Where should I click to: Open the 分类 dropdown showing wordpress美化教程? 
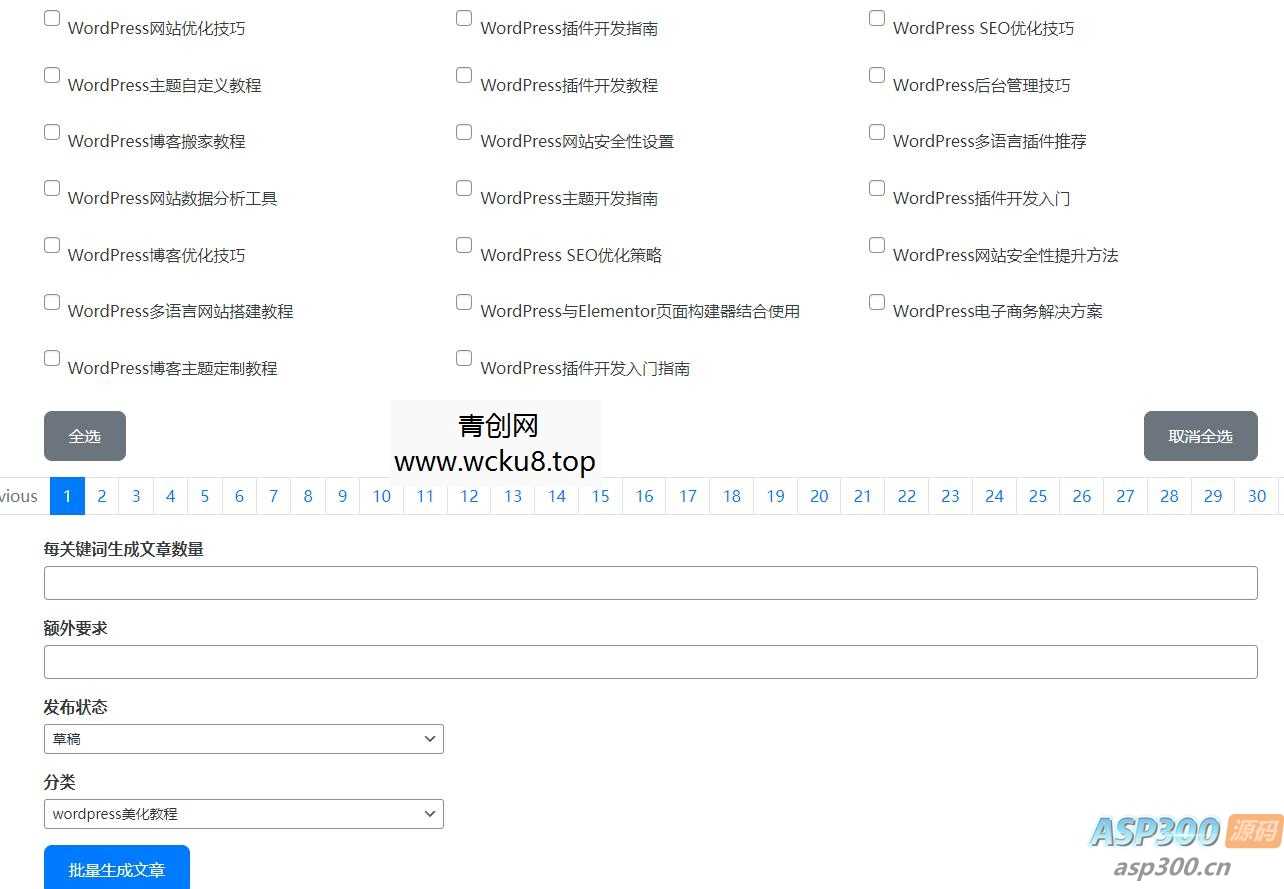(x=243, y=813)
